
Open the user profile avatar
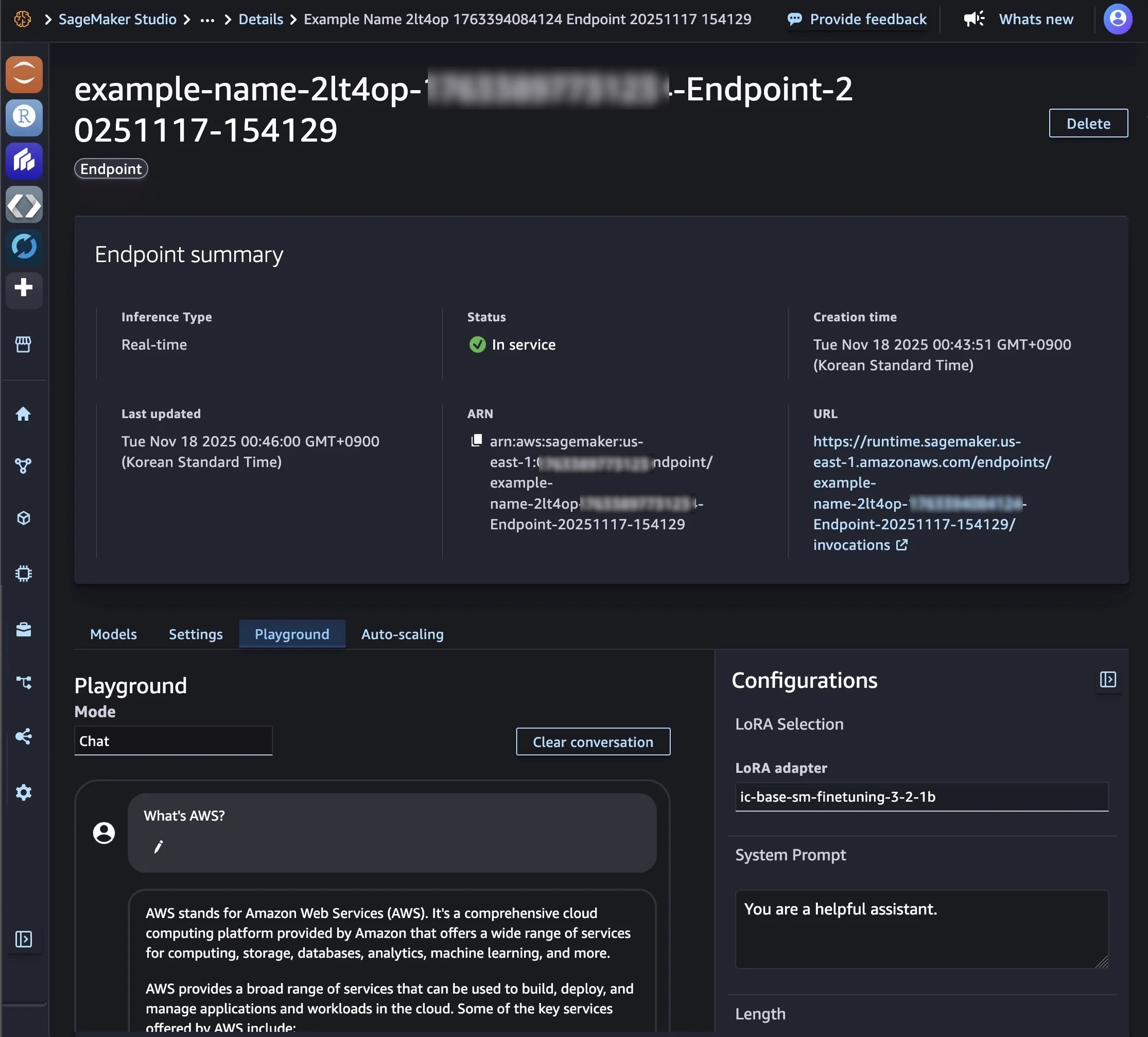(x=1117, y=19)
